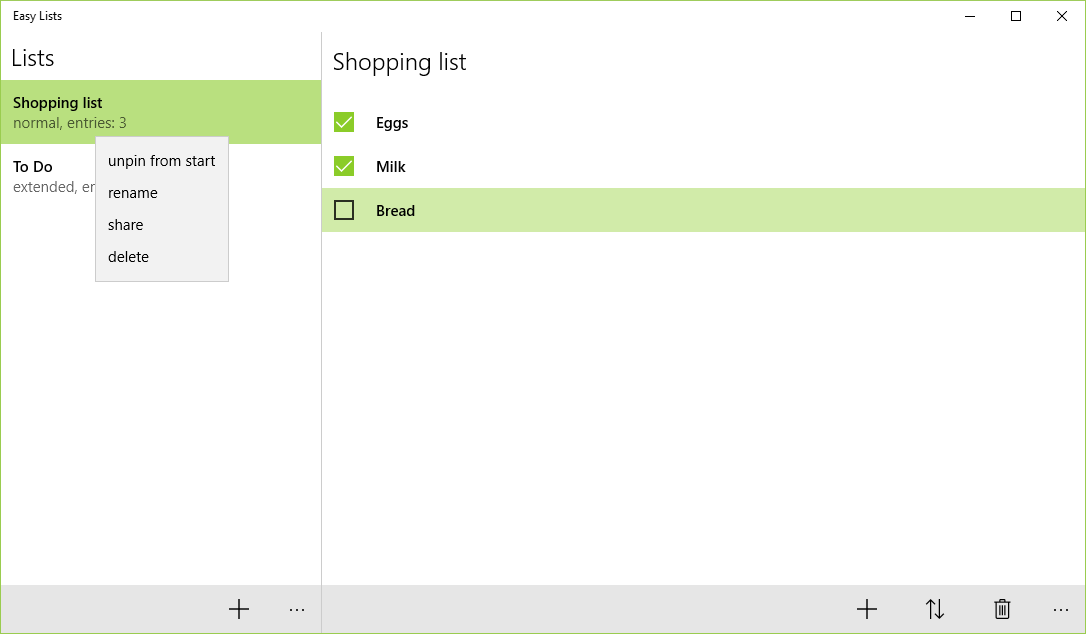The image size is (1086, 634).
Task: Uncheck the Milk checkbox
Action: pyautogui.click(x=344, y=166)
